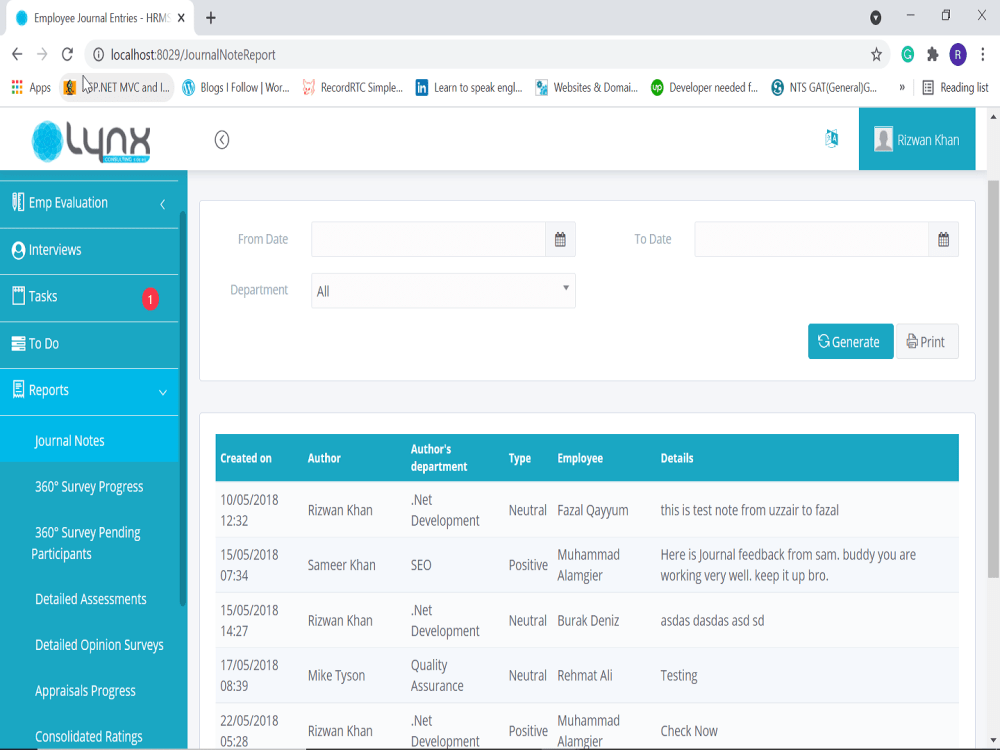Screen dimensions: 1000x750
Task: Collapse the sidebar with the circled arrow icon
Action: 221,140
